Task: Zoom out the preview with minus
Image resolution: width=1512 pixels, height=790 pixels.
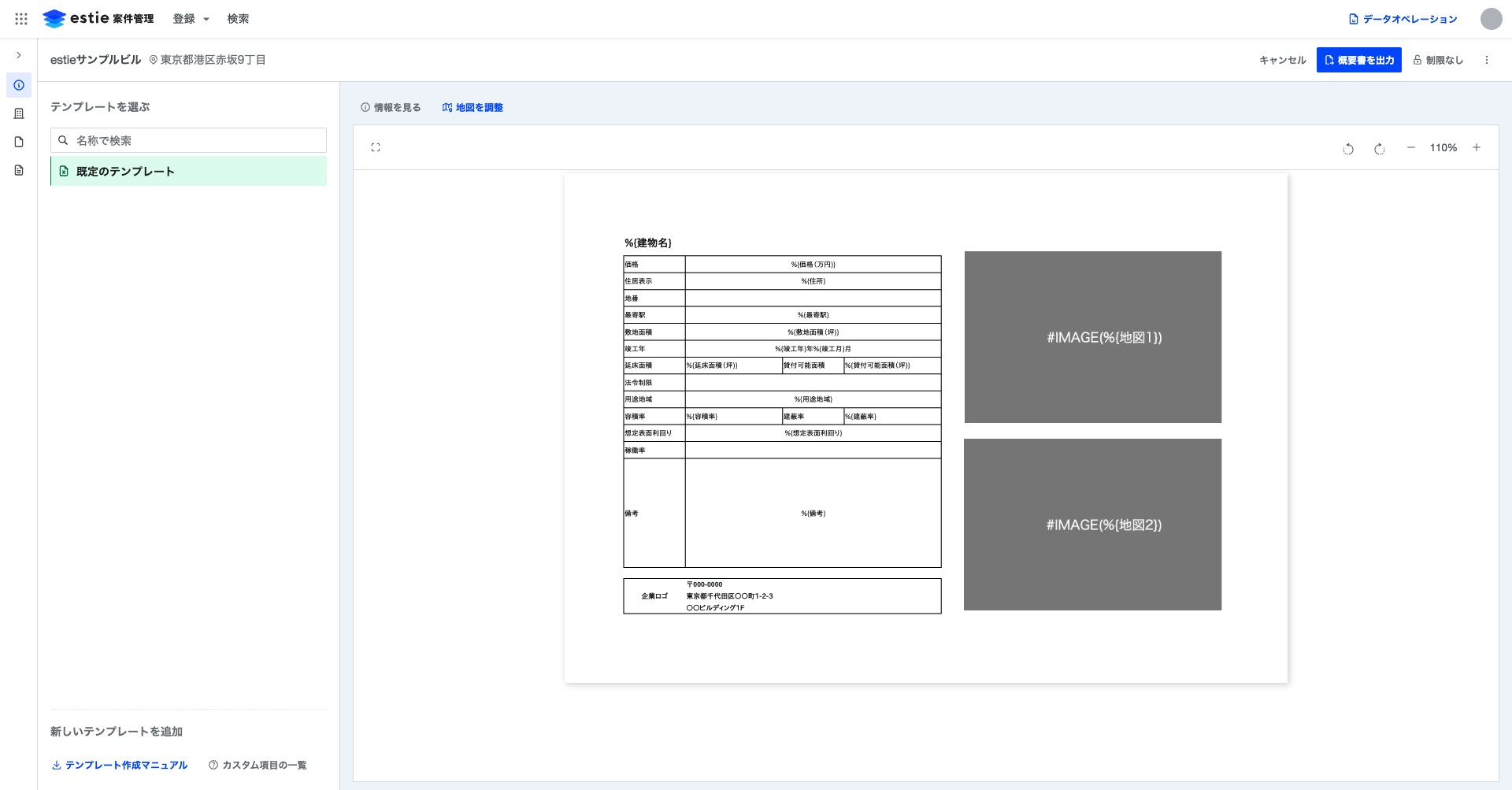Action: tap(1411, 147)
